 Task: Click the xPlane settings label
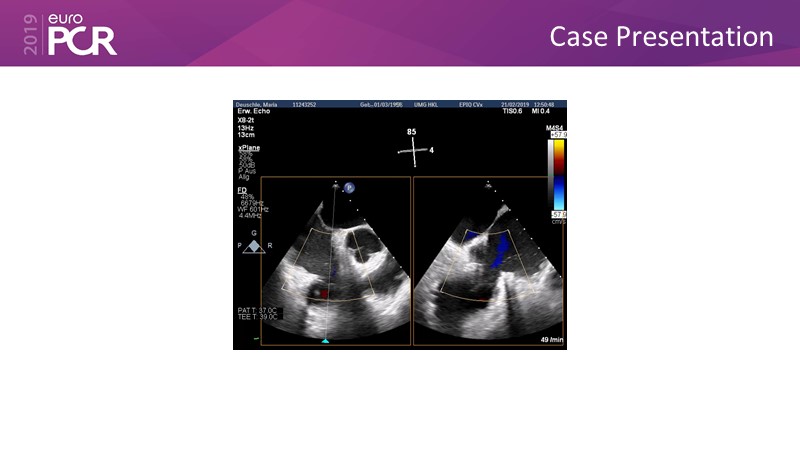[x=247, y=146]
